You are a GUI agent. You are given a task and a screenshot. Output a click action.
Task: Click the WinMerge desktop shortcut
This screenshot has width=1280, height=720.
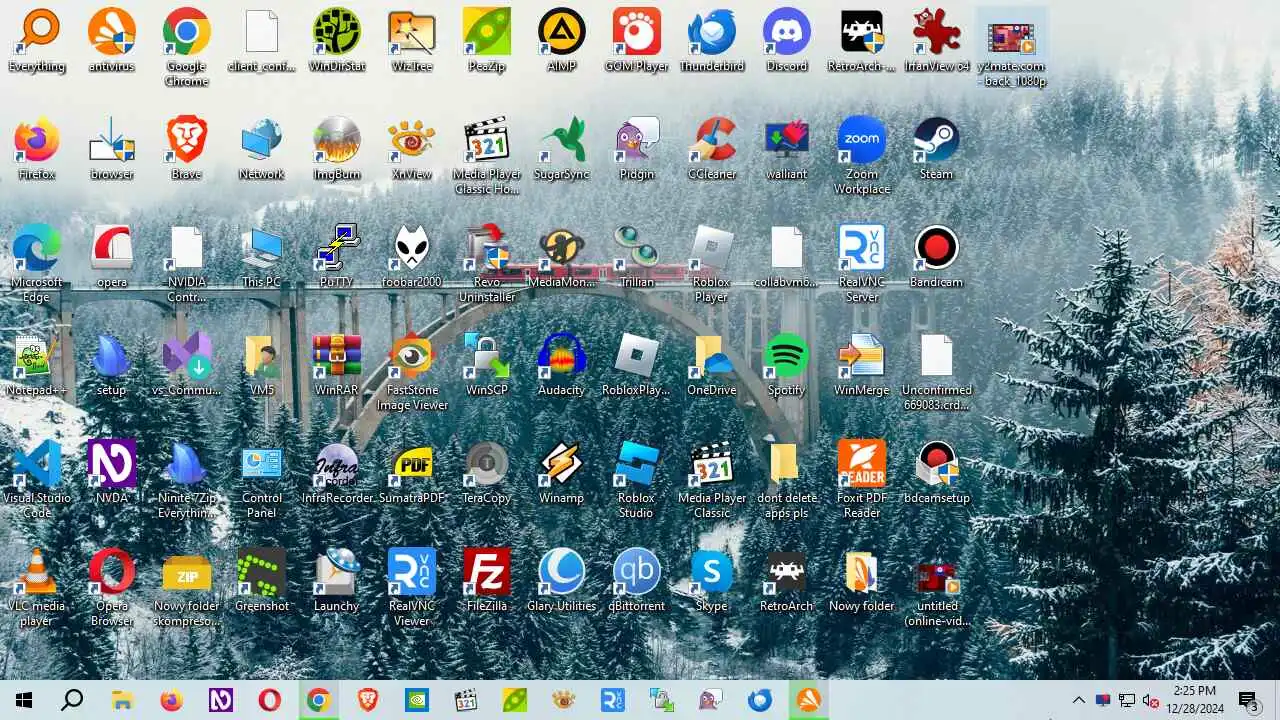[862, 364]
